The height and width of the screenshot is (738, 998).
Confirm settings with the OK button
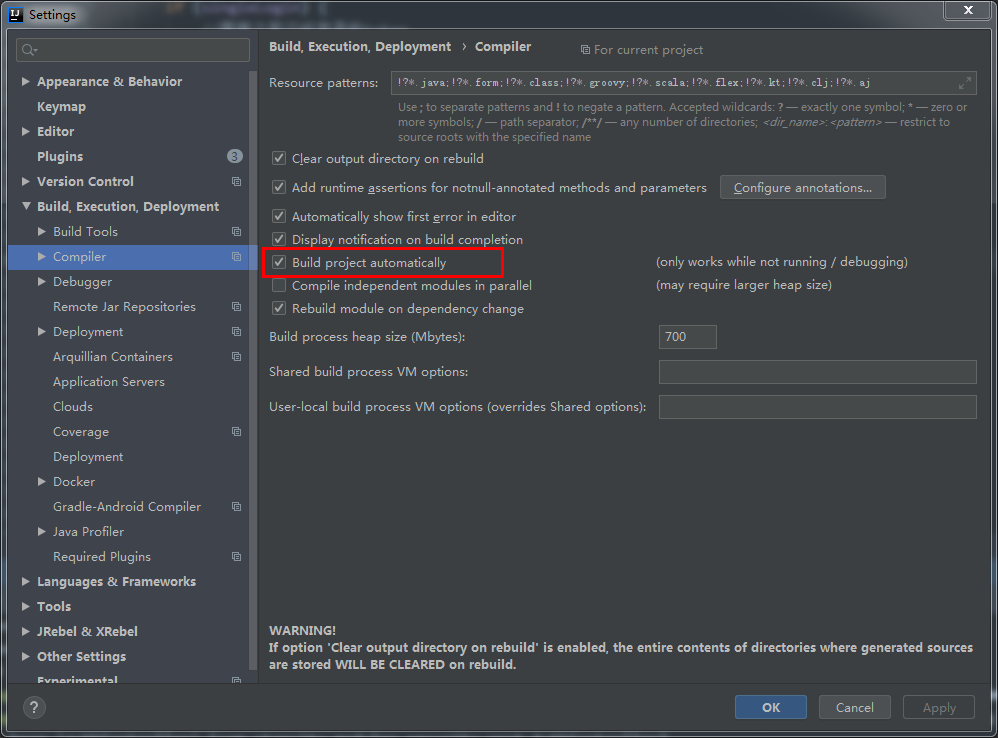pyautogui.click(x=771, y=707)
